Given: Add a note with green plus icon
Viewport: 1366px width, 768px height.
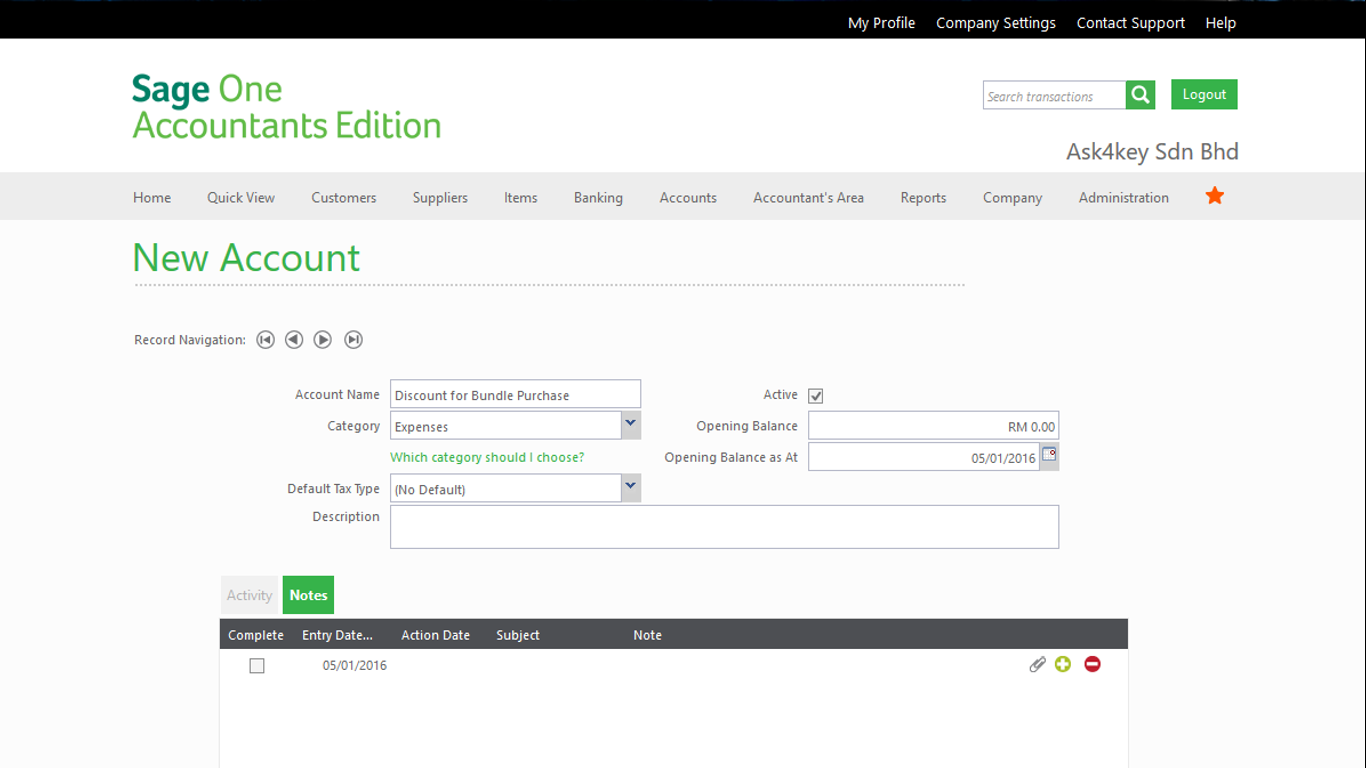Looking at the screenshot, I should point(1063,664).
